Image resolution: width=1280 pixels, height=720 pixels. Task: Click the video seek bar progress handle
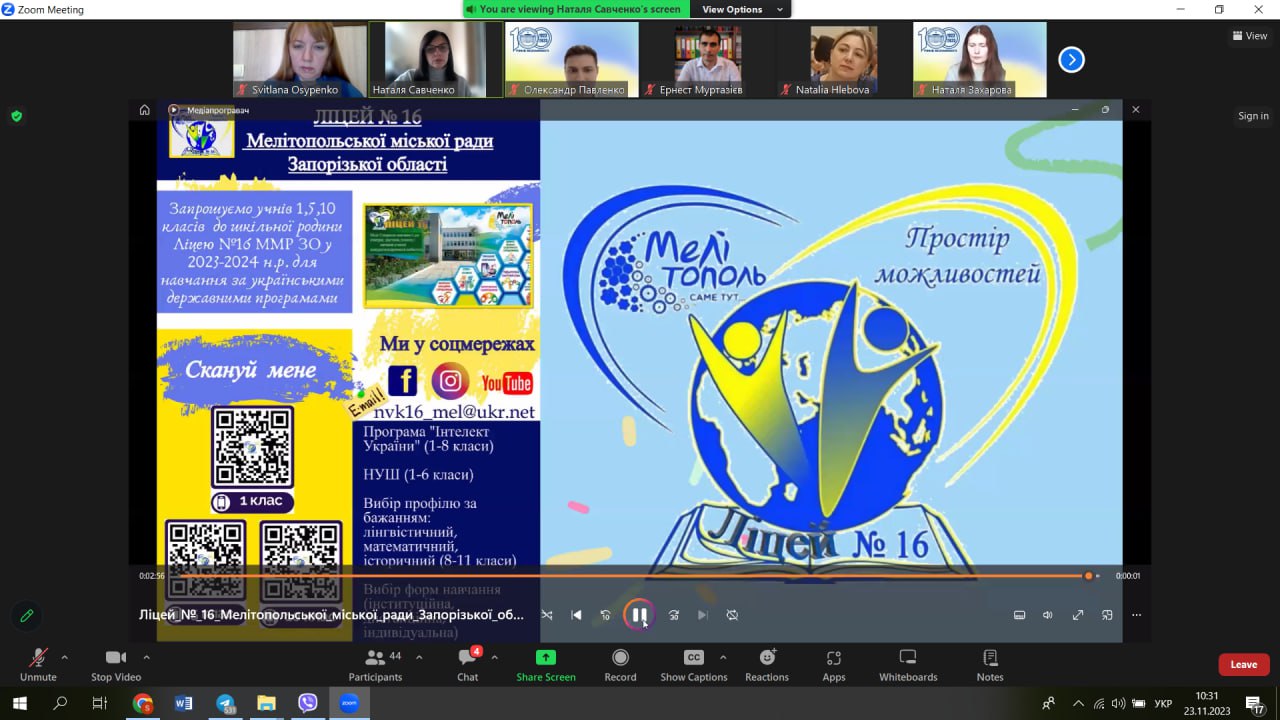pyautogui.click(x=1088, y=576)
